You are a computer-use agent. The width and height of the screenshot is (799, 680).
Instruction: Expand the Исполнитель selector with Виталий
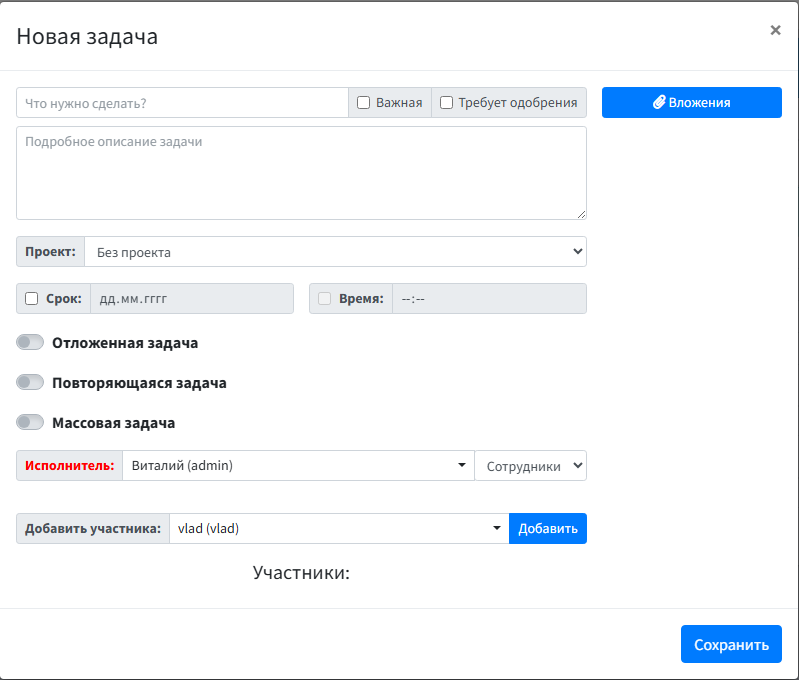click(298, 465)
